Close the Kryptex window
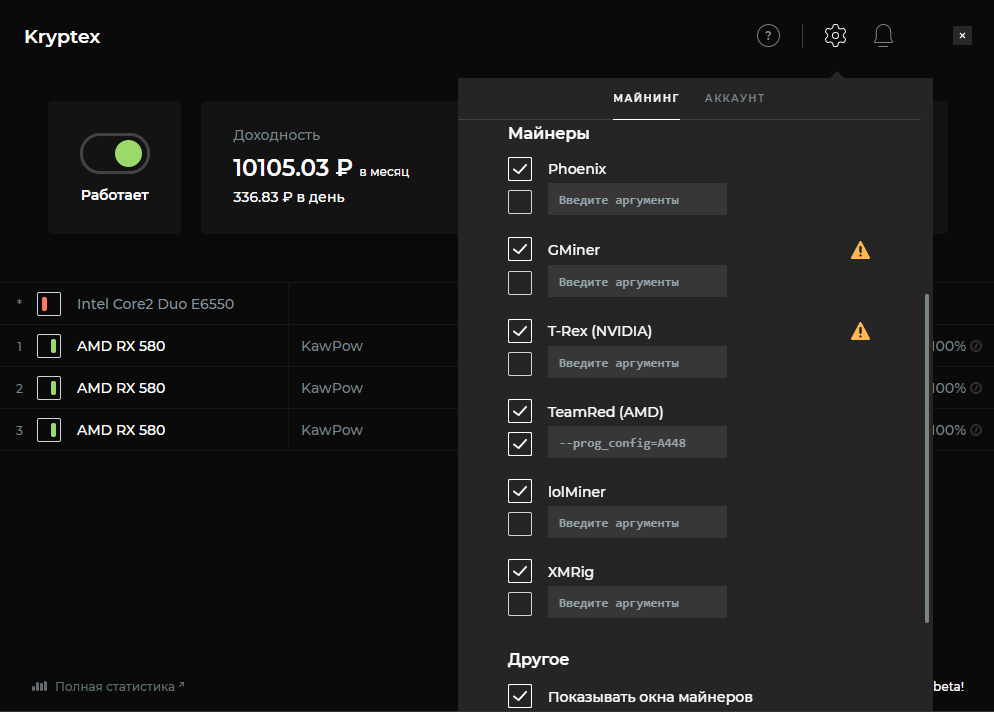Viewport: 994px width, 712px height. [x=962, y=36]
